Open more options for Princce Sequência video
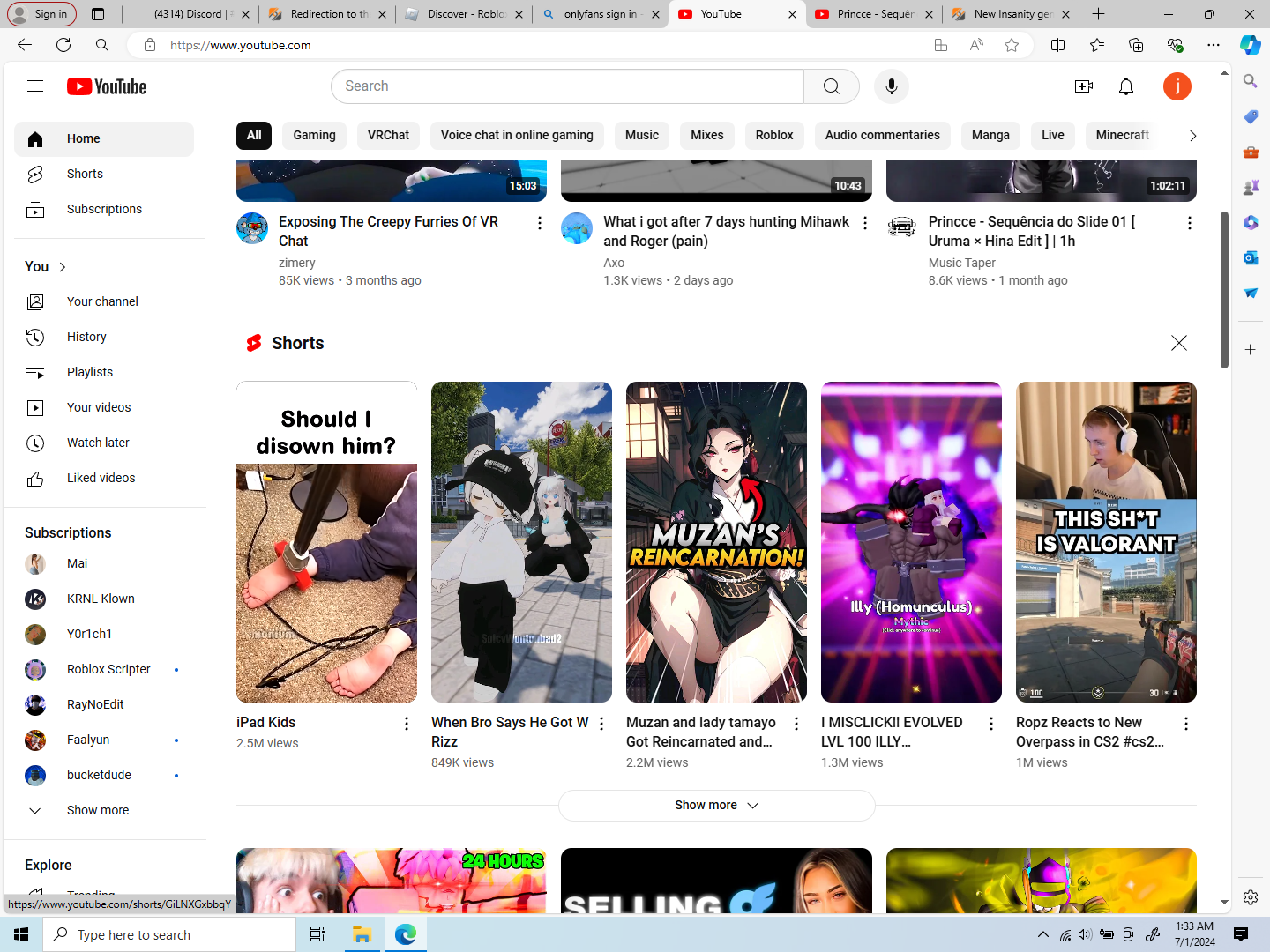The width and height of the screenshot is (1270, 952). click(x=1190, y=223)
